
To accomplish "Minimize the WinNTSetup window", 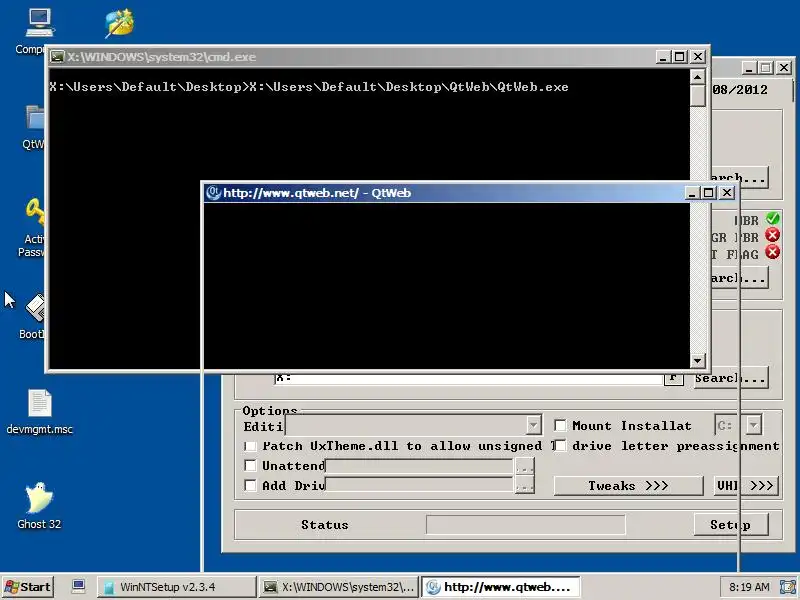I will click(748, 67).
